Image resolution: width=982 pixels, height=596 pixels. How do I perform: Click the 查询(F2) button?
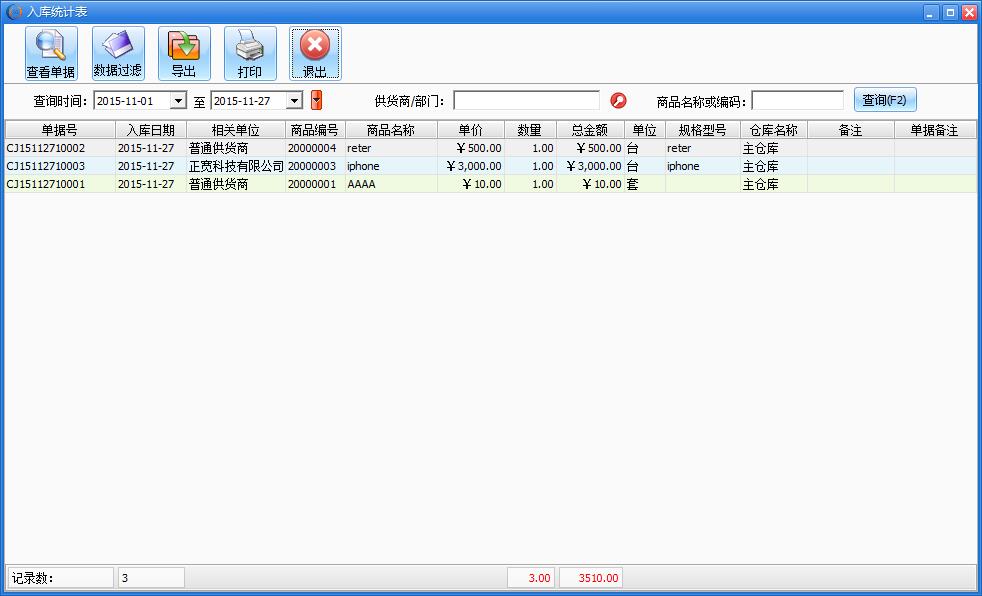pos(885,100)
